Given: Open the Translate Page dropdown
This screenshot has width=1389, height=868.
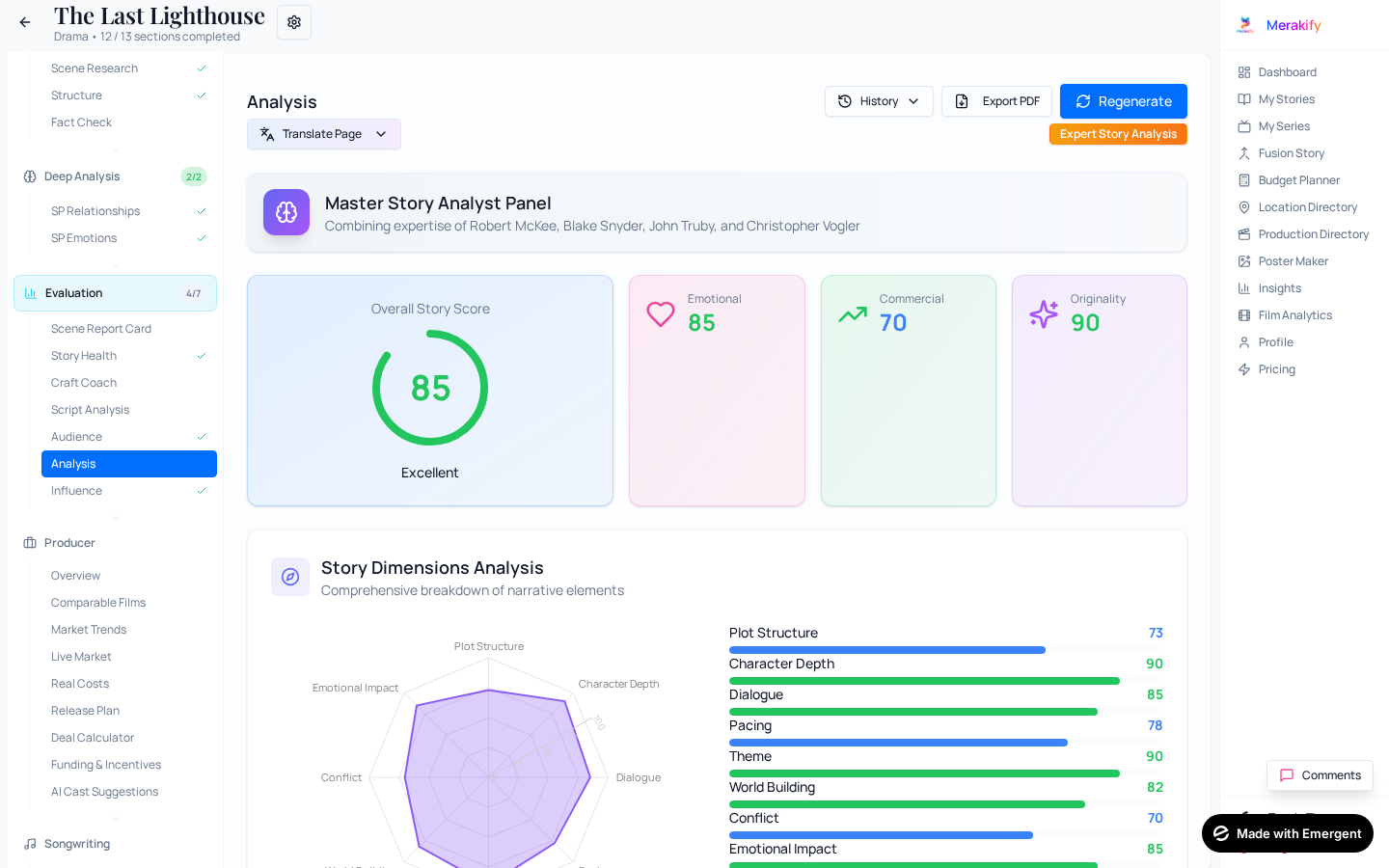Looking at the screenshot, I should click(x=324, y=134).
